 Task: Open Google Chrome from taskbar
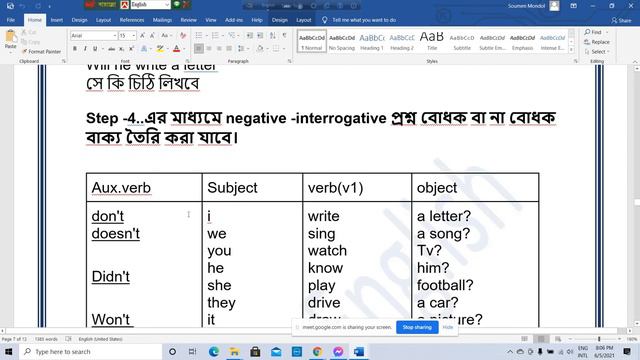click(x=318, y=352)
